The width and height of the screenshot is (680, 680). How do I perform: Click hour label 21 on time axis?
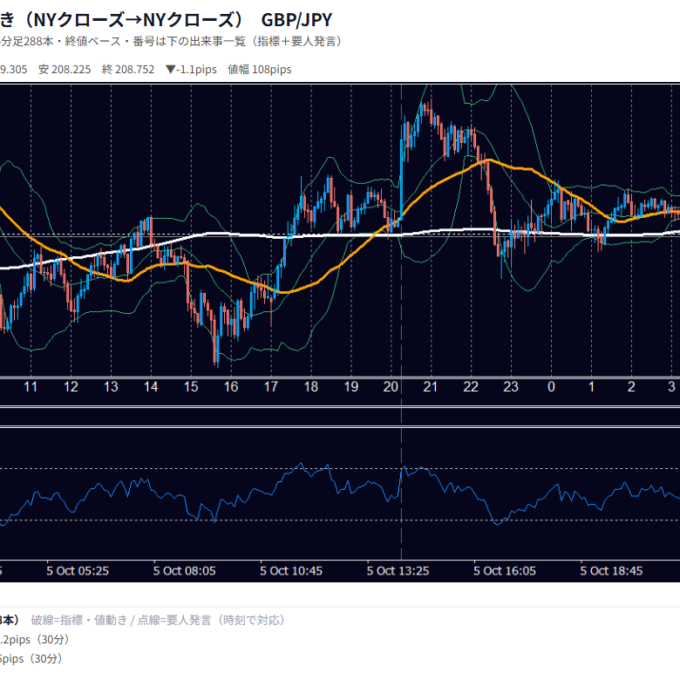[x=430, y=386]
